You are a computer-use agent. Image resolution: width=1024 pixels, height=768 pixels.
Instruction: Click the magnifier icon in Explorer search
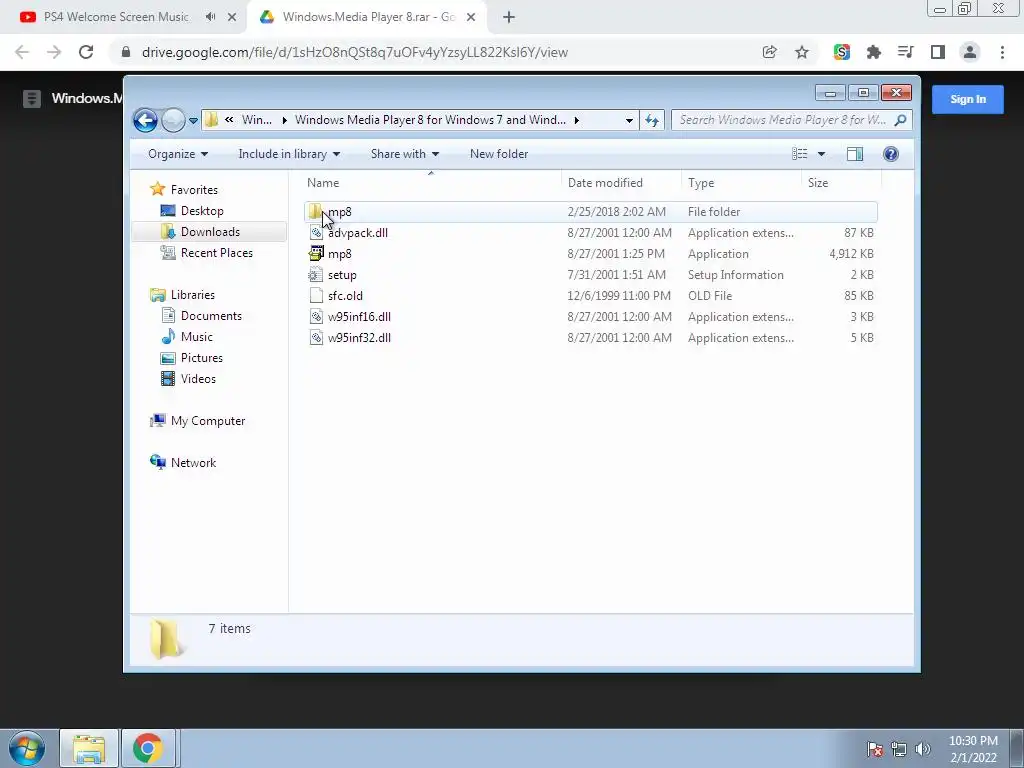(x=901, y=120)
